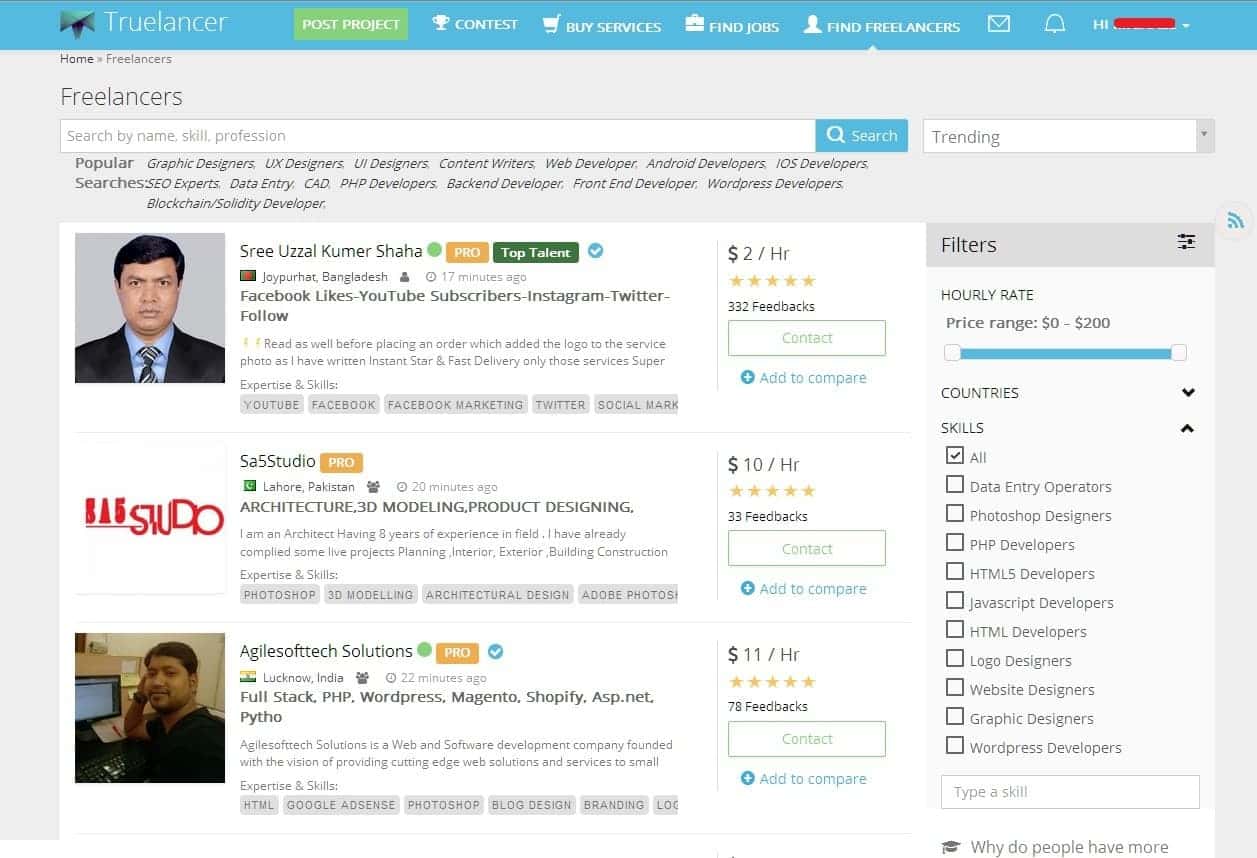Expand the Countries filter section
The image size is (1257, 858).
[1187, 393]
